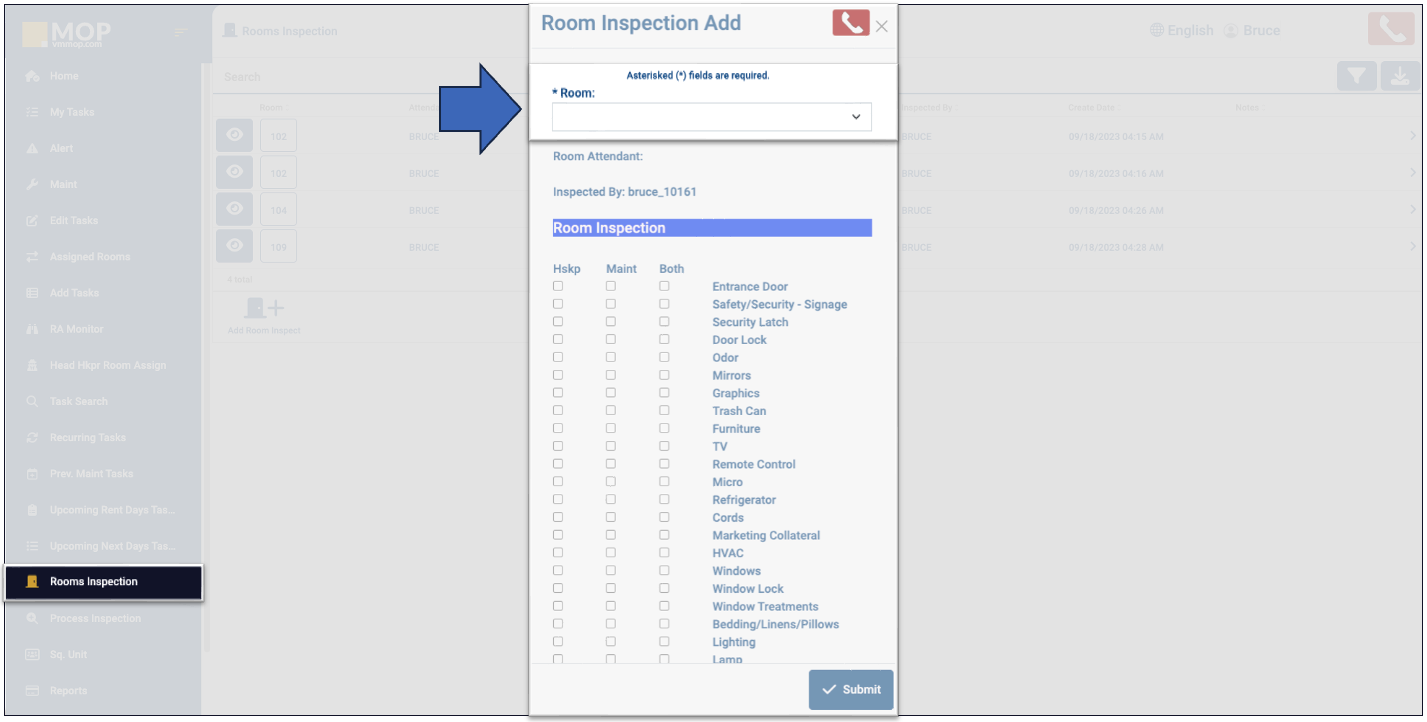Click the Add Room Inspect icon
This screenshot has height=722, width=1427.
tap(264, 310)
